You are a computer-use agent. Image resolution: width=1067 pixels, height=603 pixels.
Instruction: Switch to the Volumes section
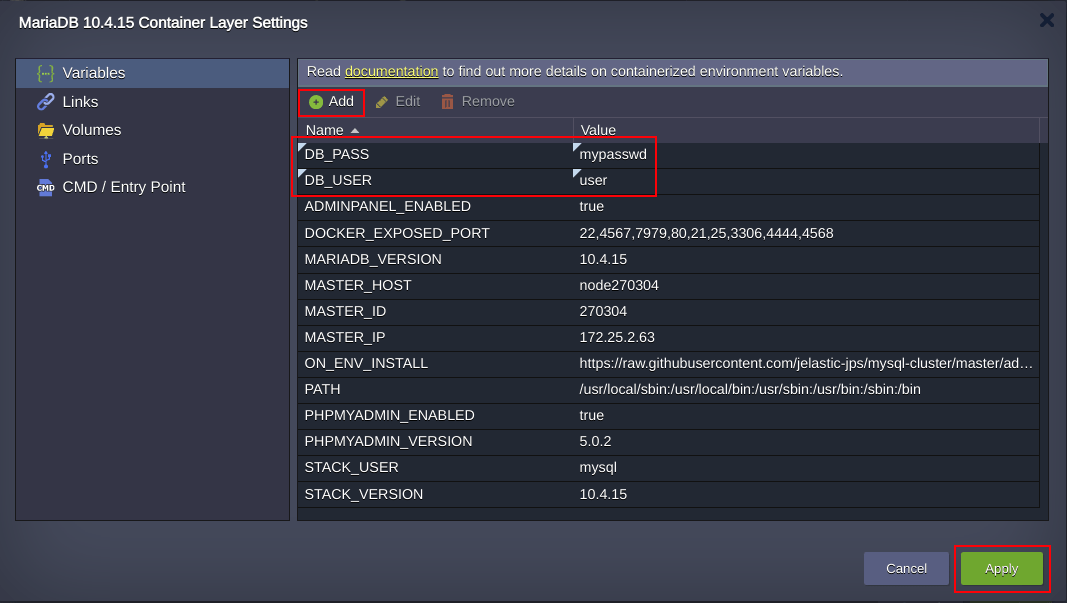tap(91, 130)
